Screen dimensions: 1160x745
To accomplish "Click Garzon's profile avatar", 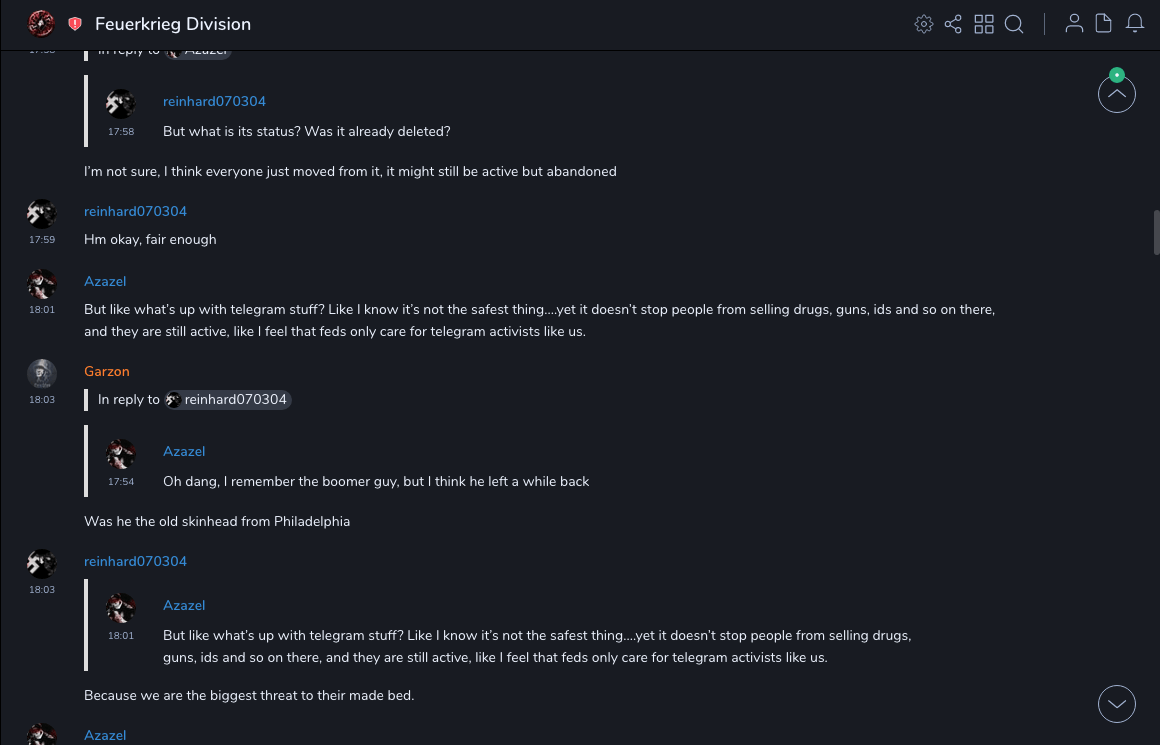I will pyautogui.click(x=41, y=373).
